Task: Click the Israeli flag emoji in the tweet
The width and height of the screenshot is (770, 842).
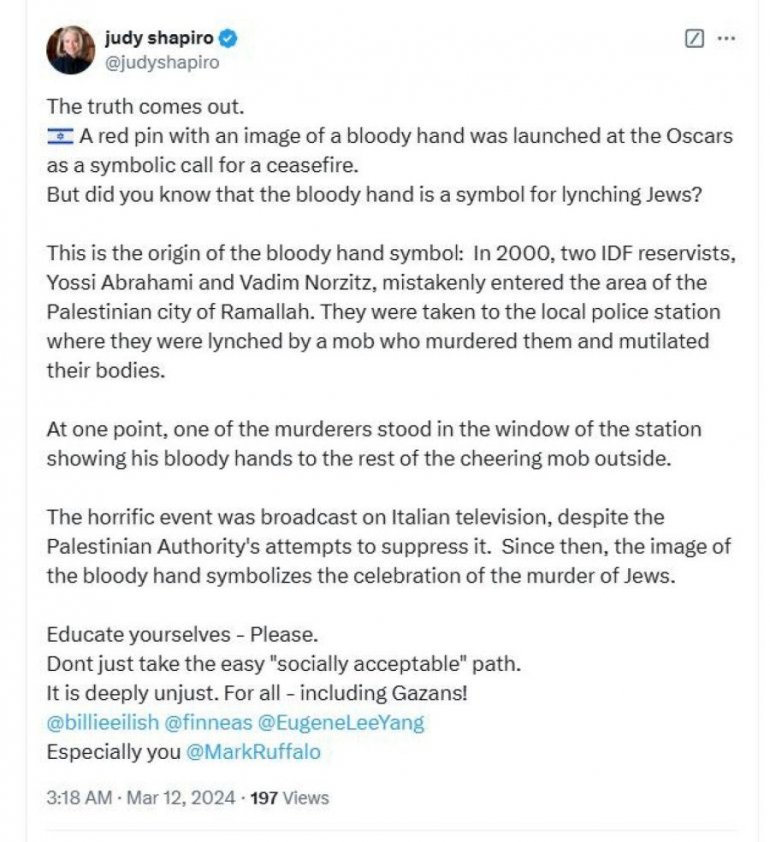Action: (60, 137)
